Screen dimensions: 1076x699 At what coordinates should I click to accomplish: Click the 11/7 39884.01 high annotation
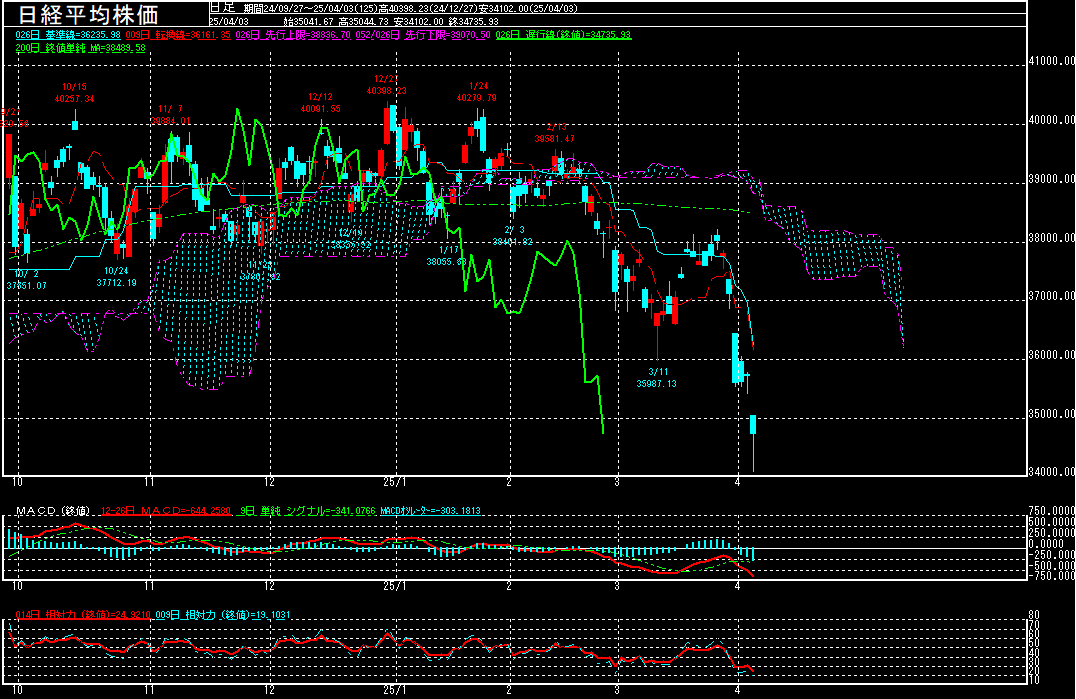[x=170, y=115]
